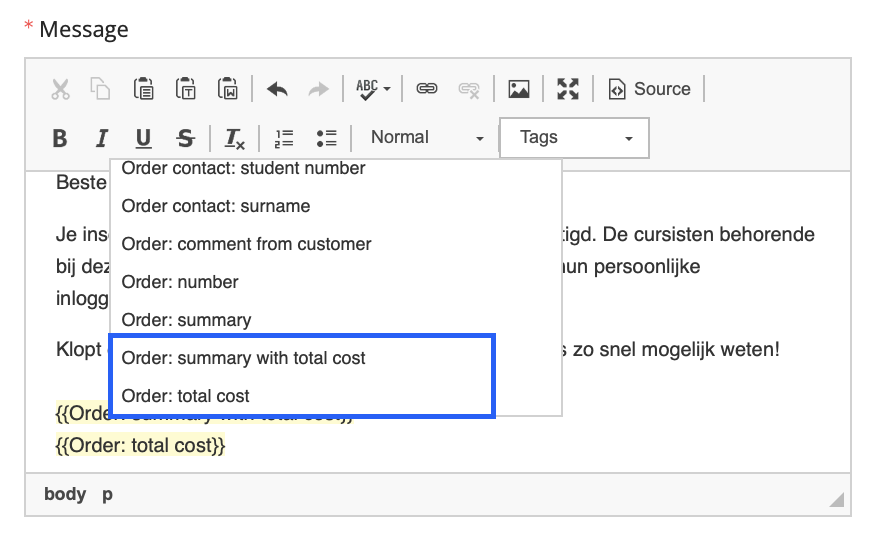Insert an image using picture icon
Image resolution: width=876 pixels, height=536 pixels.
518,89
